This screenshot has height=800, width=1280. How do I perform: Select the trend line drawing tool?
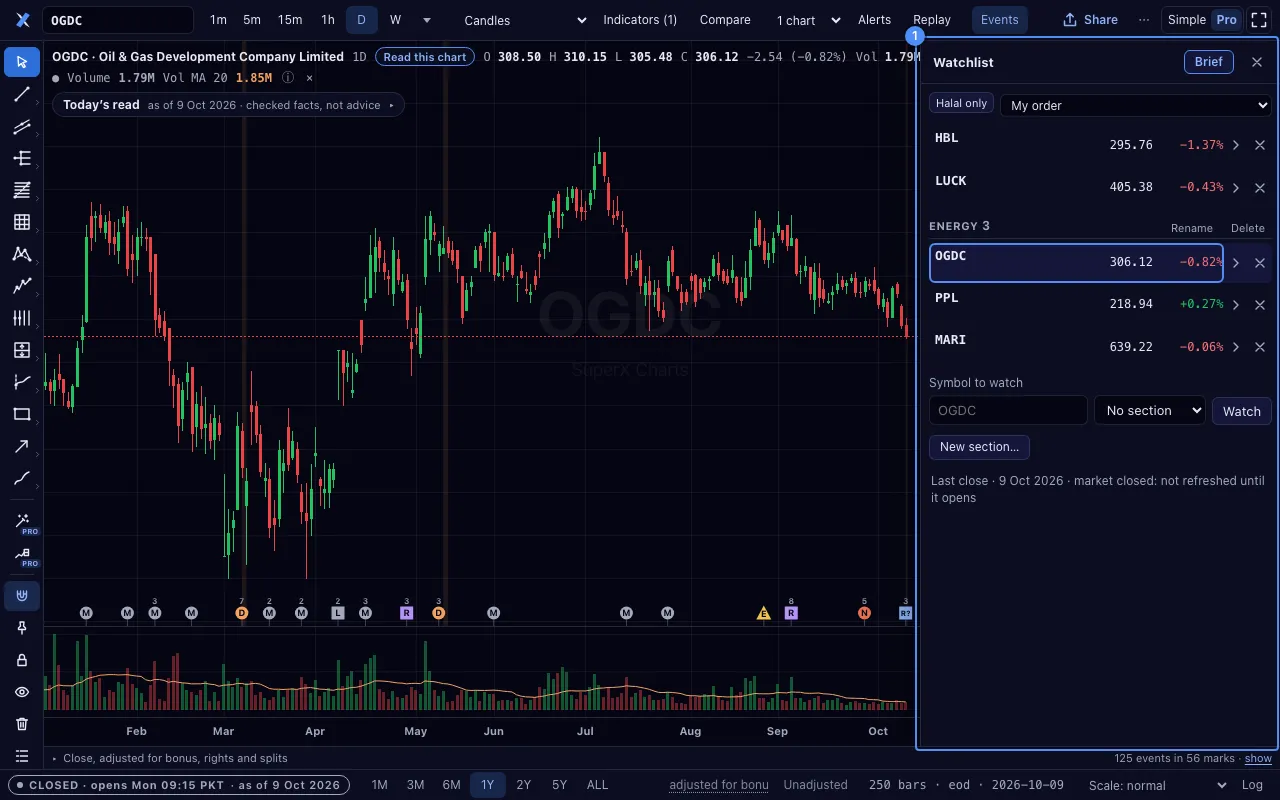22,94
